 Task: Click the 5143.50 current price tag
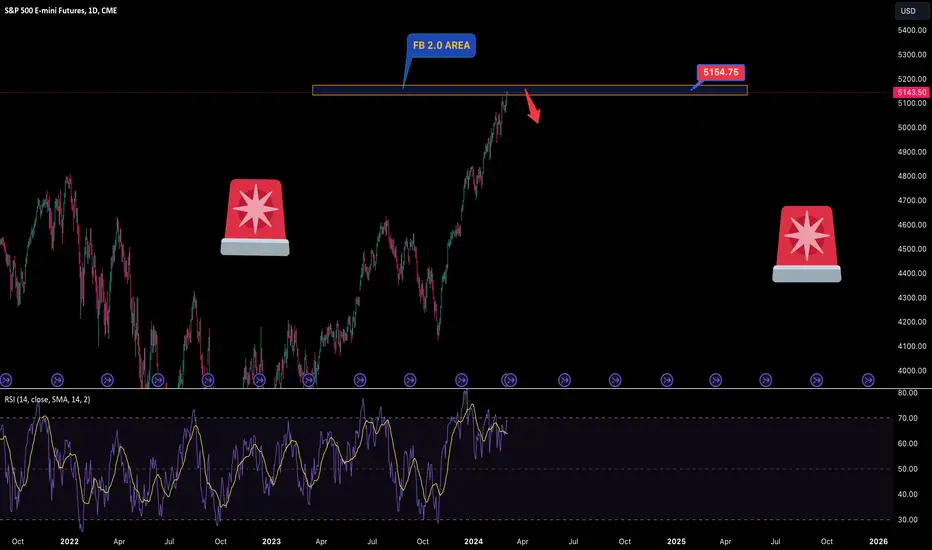pos(911,92)
